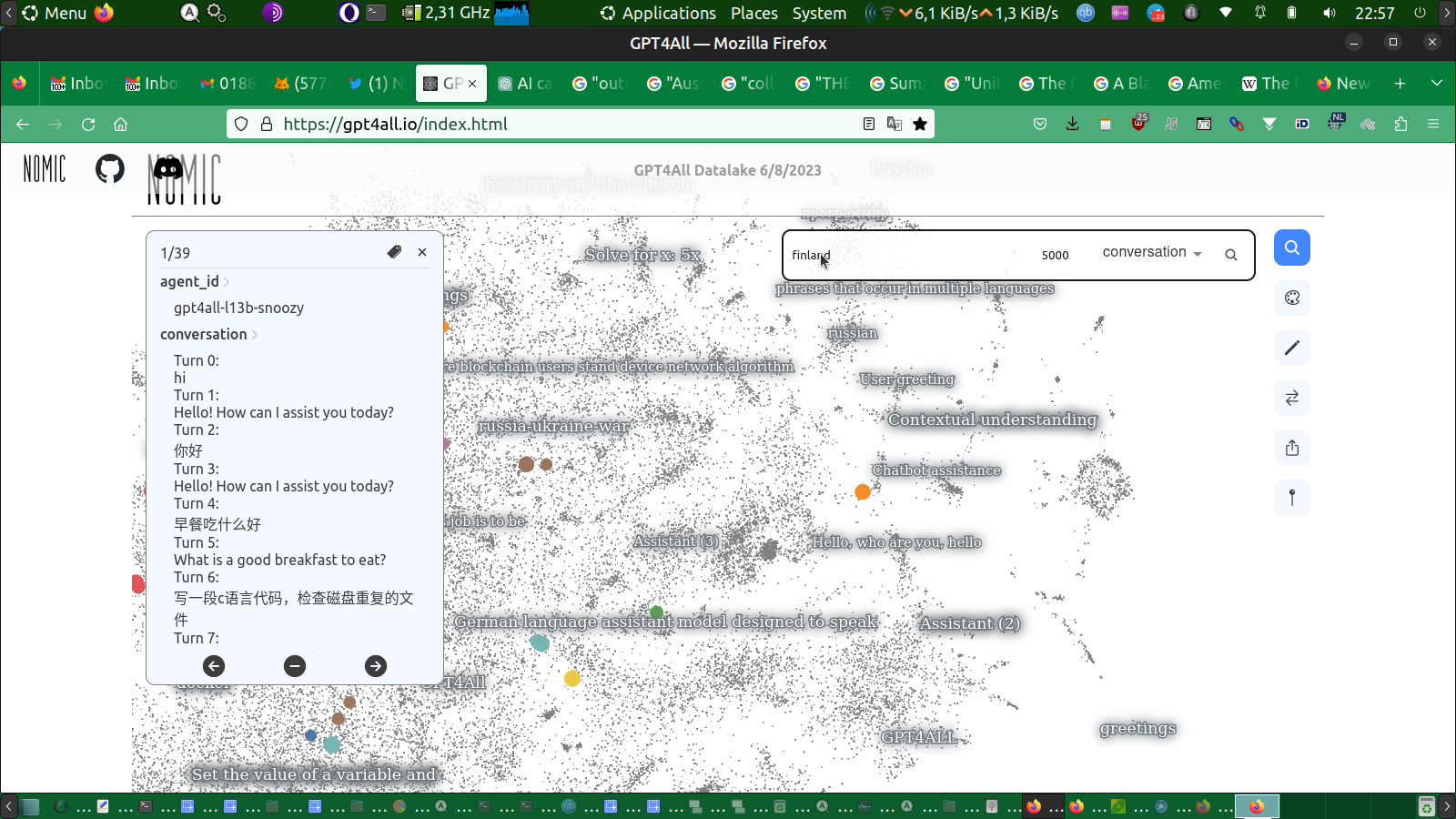Open the color palette tool

1291,298
